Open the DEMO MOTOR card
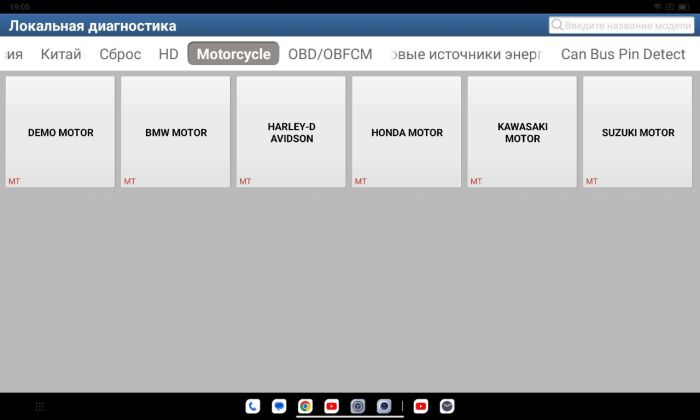The height and width of the screenshot is (420, 700). click(x=60, y=132)
